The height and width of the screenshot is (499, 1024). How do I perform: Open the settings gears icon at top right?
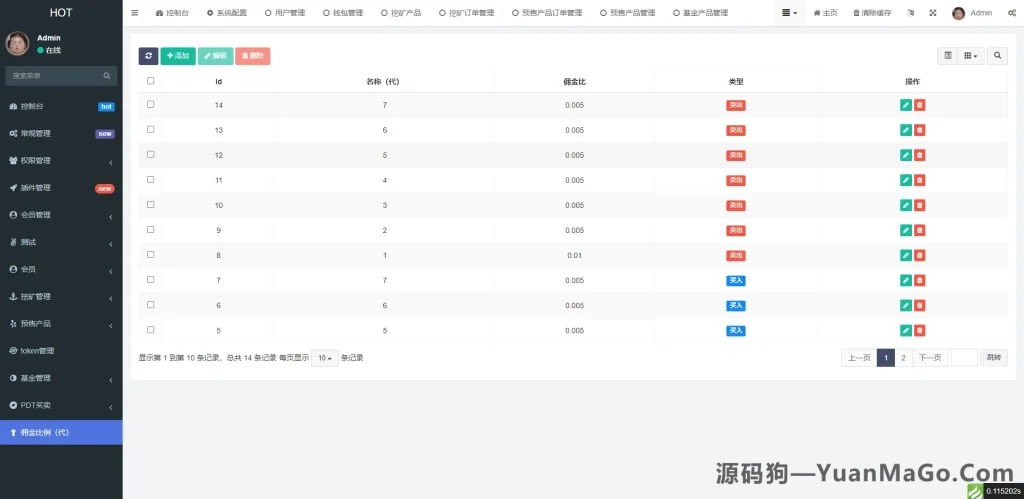1012,13
